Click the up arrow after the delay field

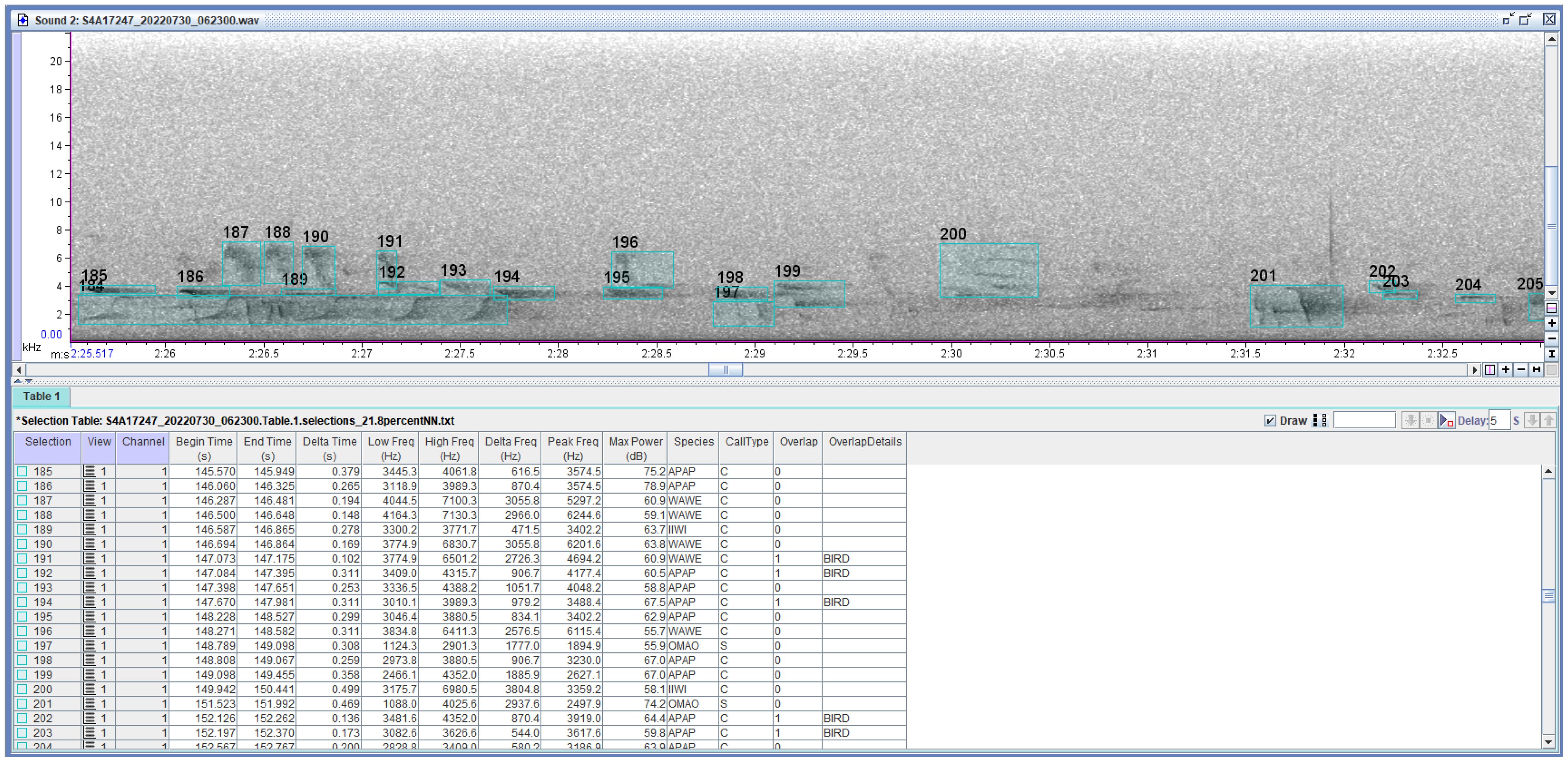coord(1549,420)
